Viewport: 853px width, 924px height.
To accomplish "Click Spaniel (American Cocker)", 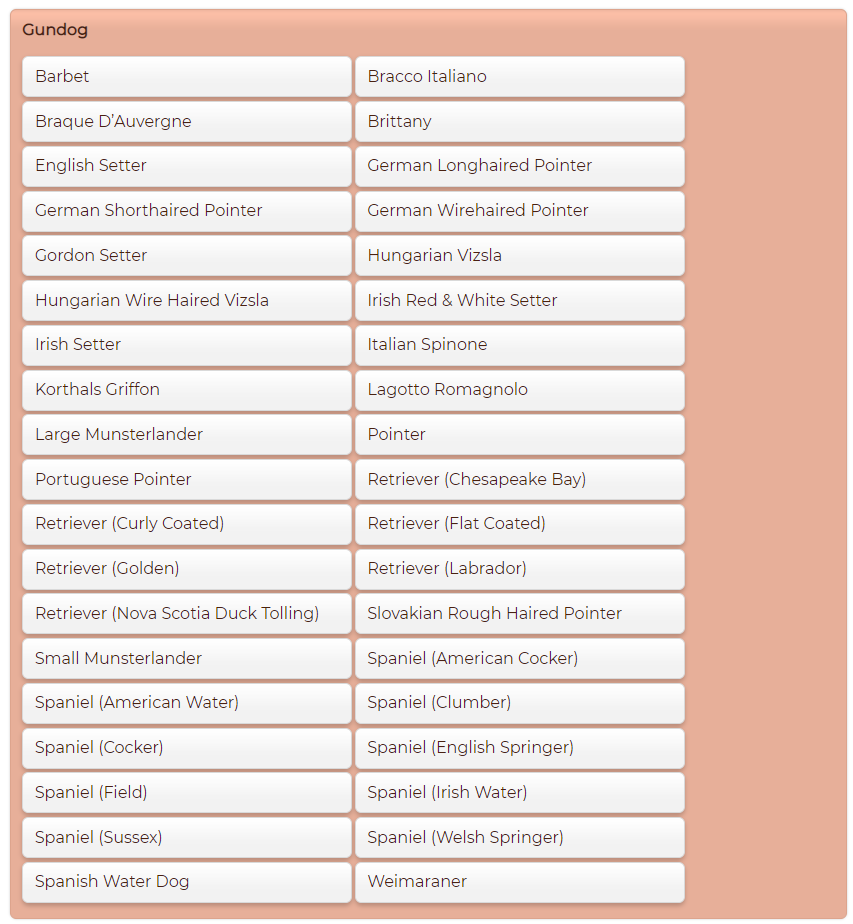I will tap(519, 658).
